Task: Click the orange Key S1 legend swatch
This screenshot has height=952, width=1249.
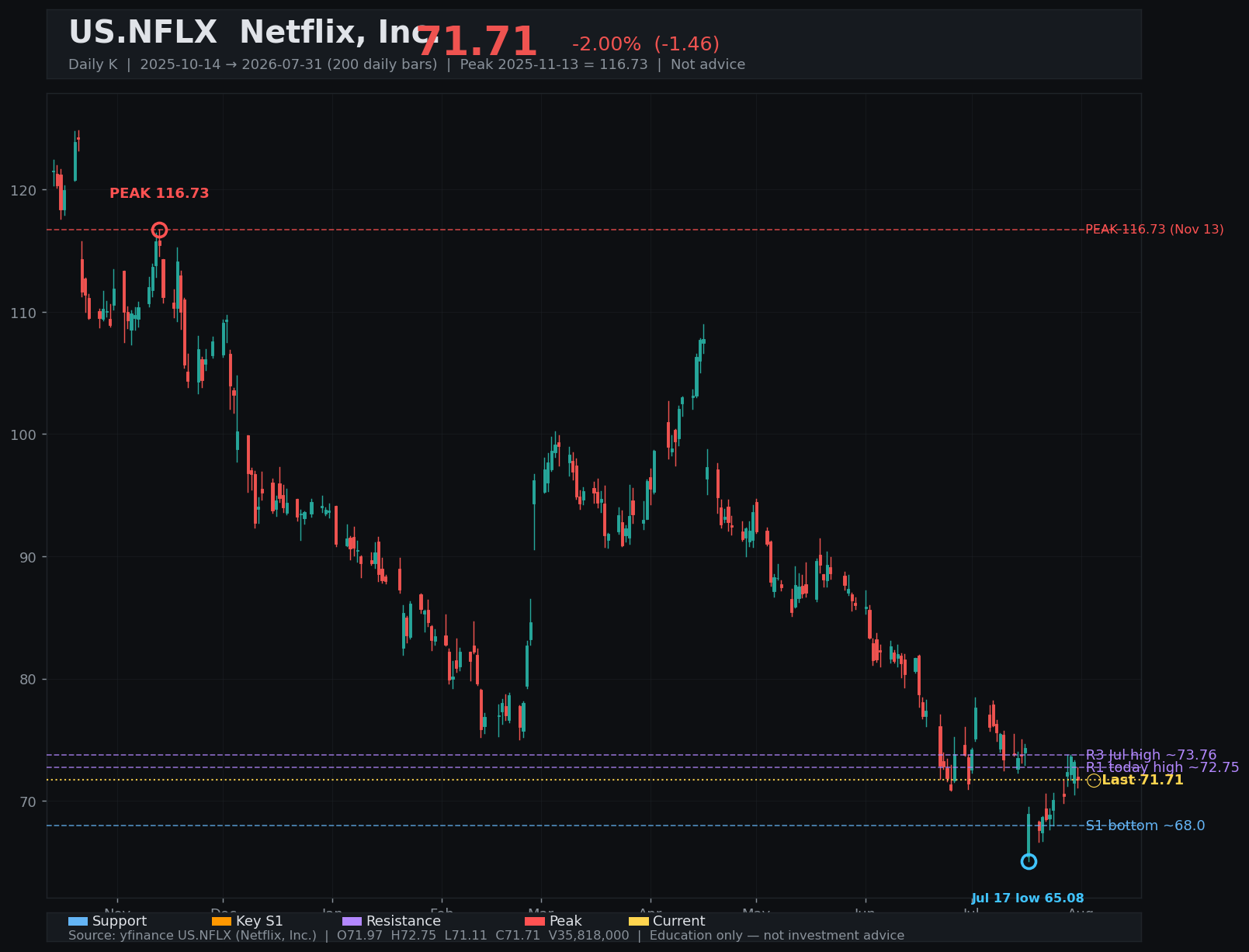Action: [x=221, y=921]
